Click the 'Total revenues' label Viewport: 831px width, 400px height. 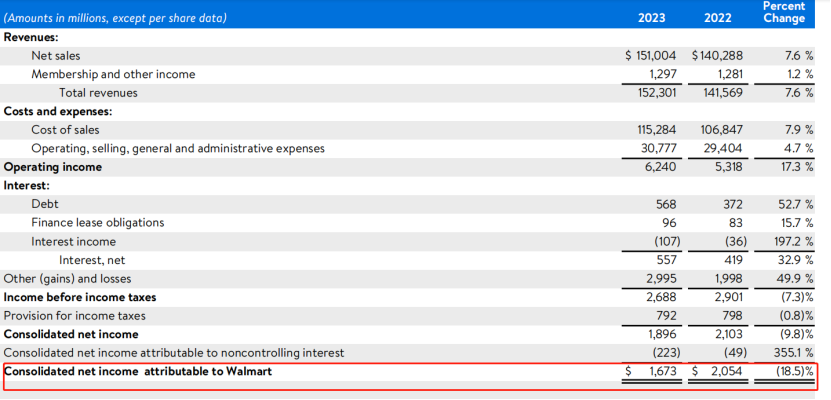[x=98, y=93]
